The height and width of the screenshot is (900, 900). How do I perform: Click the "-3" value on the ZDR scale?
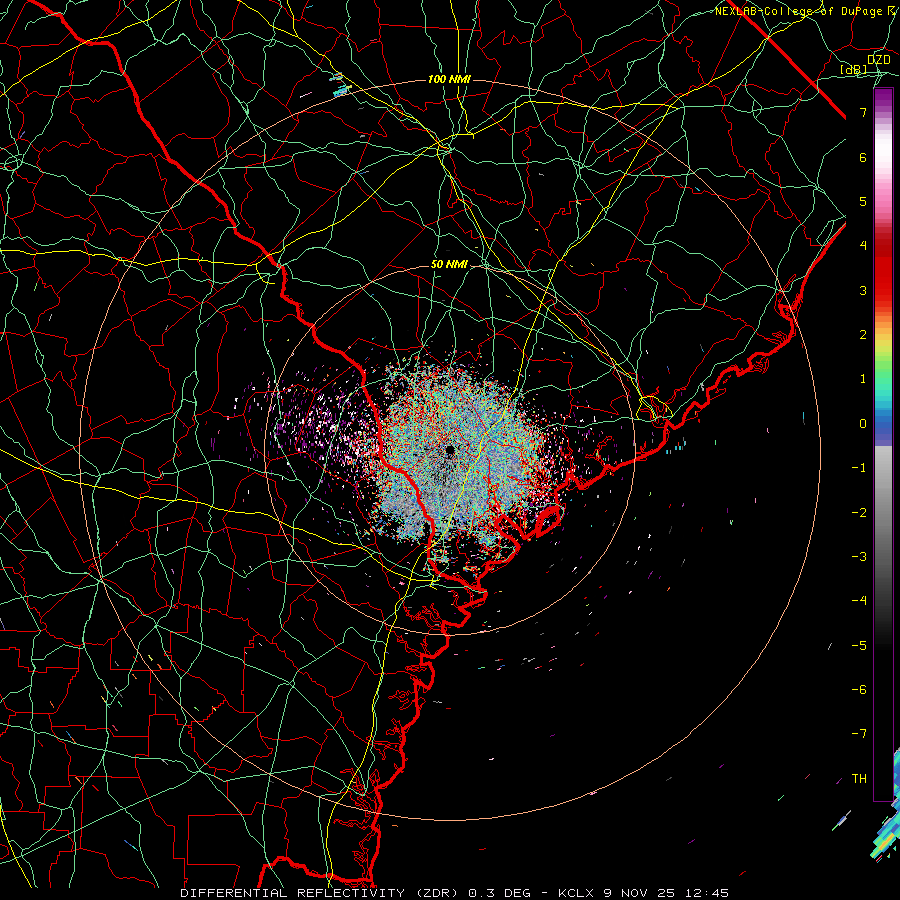pos(859,557)
